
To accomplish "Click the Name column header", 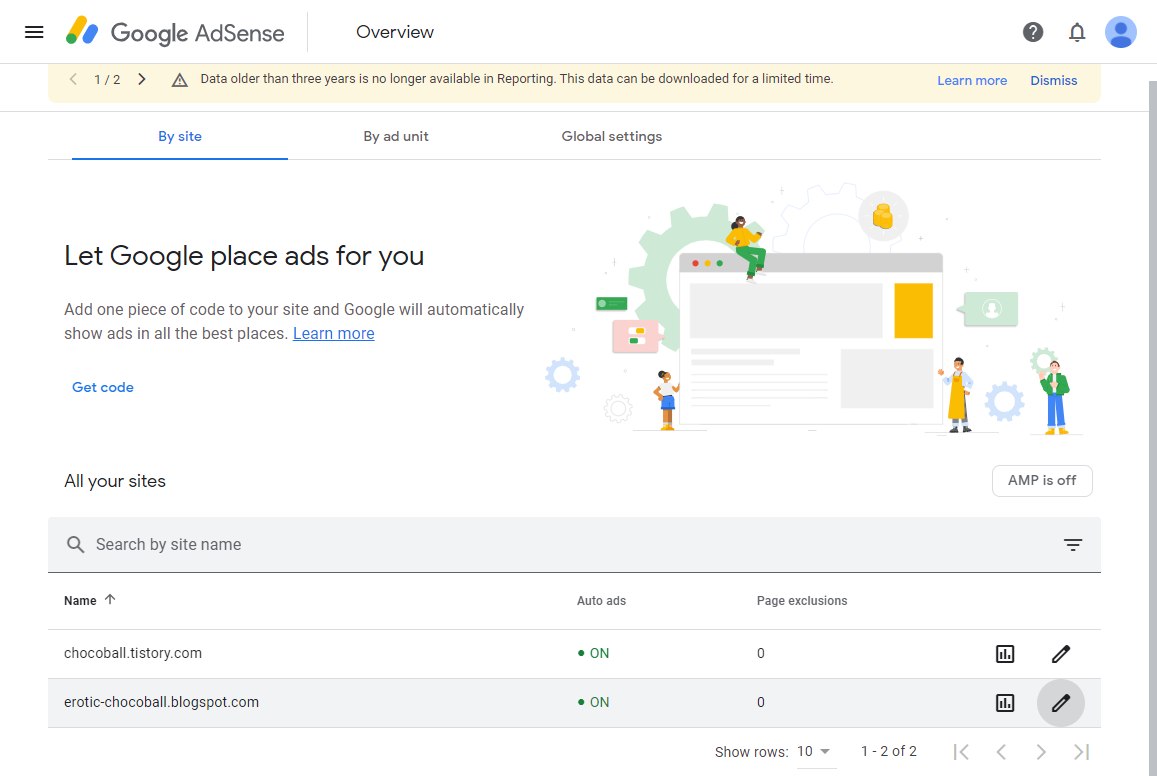I will click(x=80, y=600).
